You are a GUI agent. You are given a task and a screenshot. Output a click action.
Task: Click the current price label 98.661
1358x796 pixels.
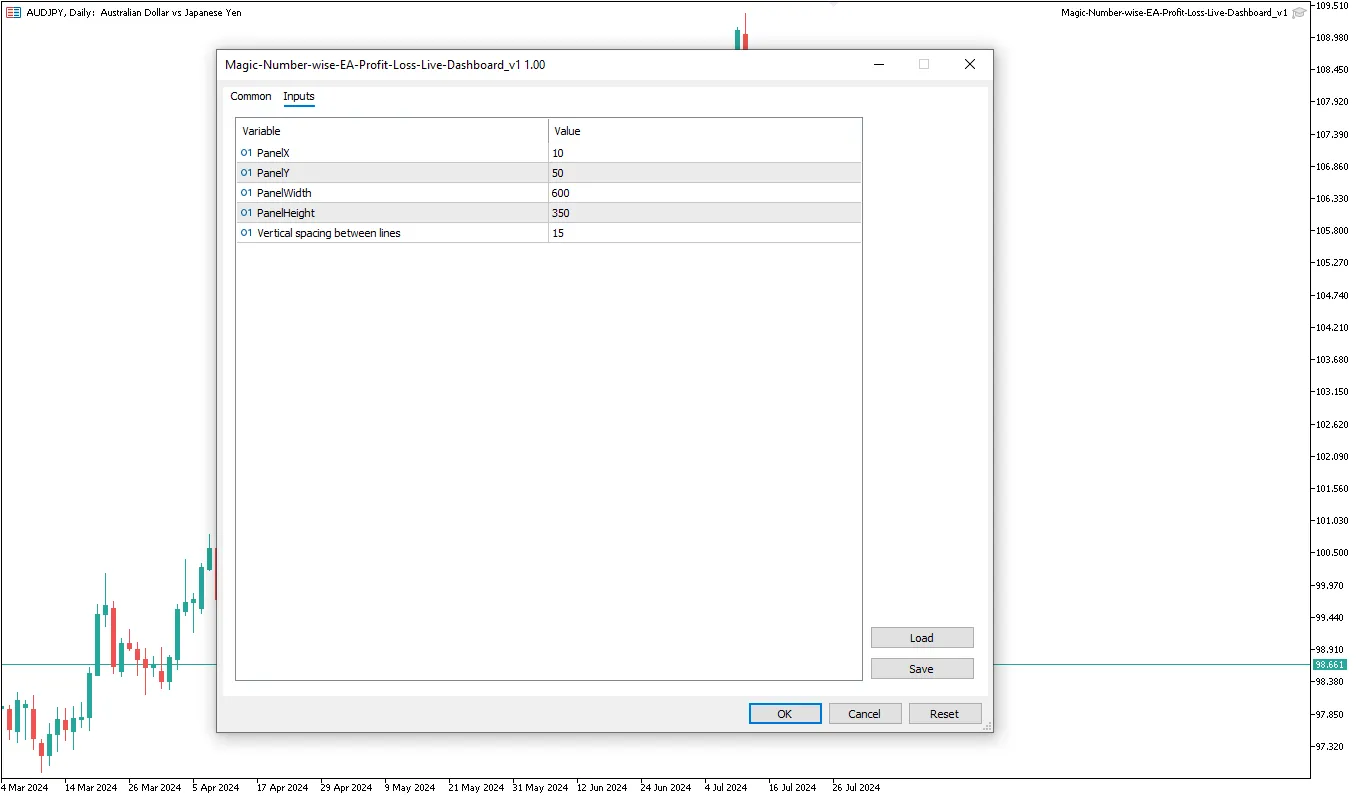pos(1330,664)
